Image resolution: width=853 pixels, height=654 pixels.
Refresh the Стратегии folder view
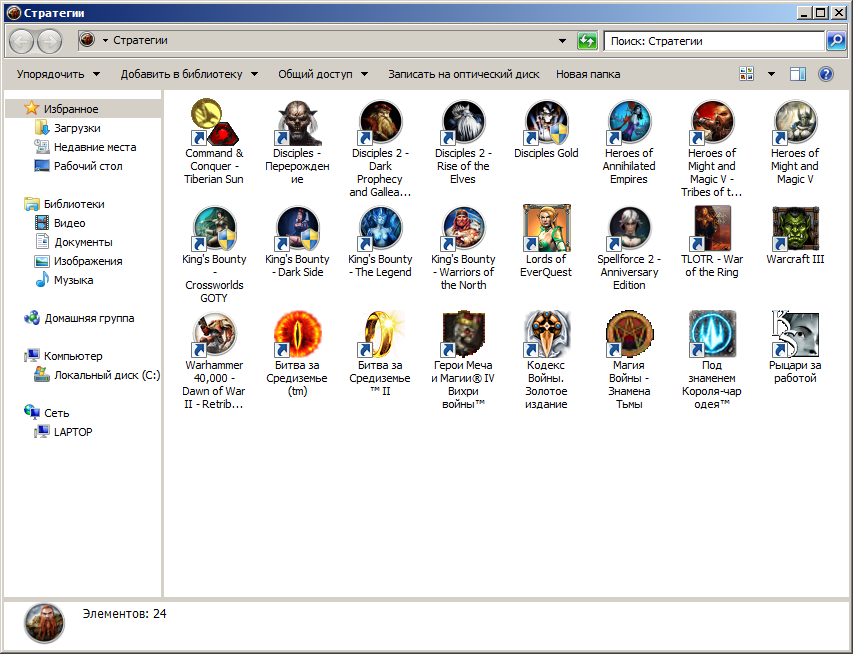(x=587, y=41)
